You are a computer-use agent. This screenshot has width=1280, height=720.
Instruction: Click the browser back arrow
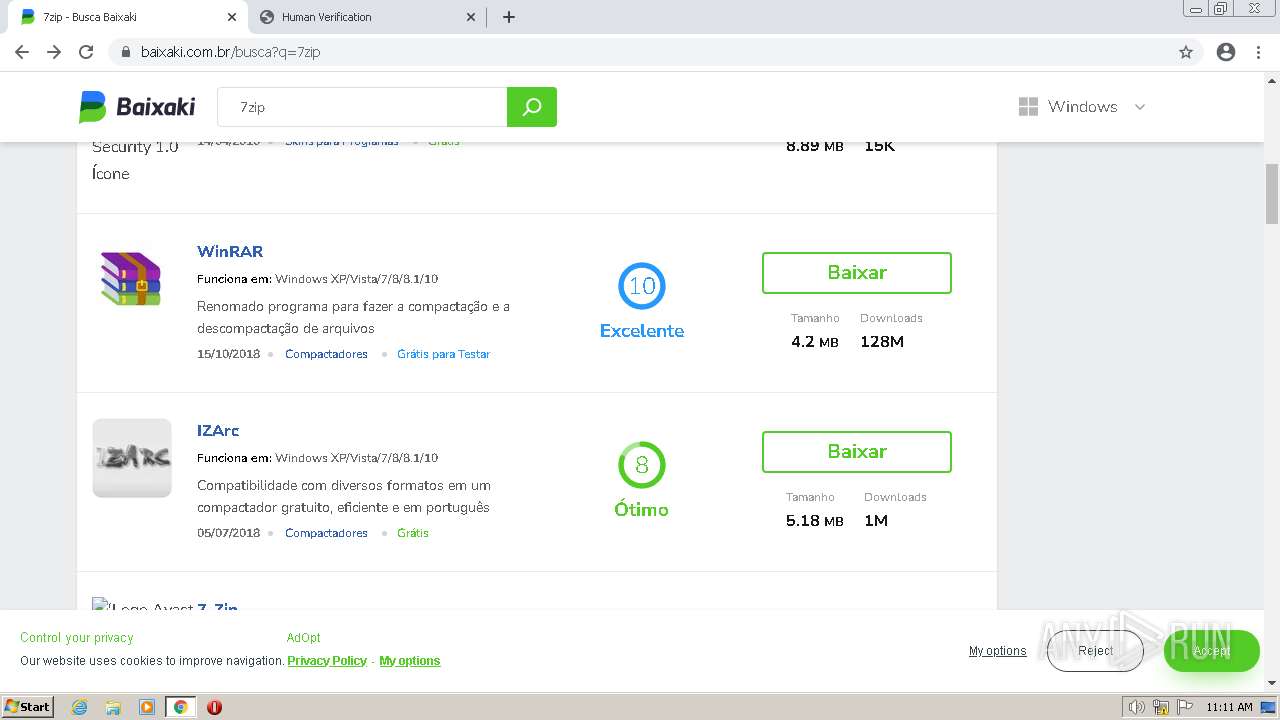click(x=22, y=52)
